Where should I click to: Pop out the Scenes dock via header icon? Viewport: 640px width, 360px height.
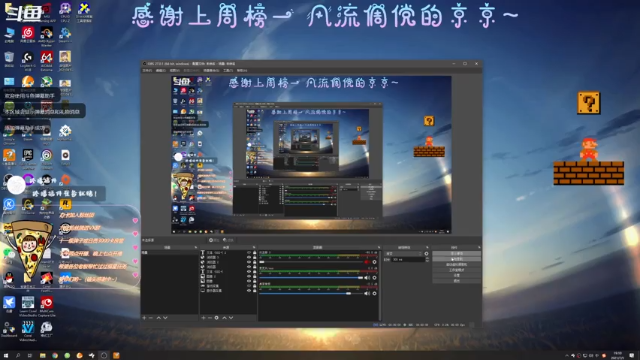196,247
